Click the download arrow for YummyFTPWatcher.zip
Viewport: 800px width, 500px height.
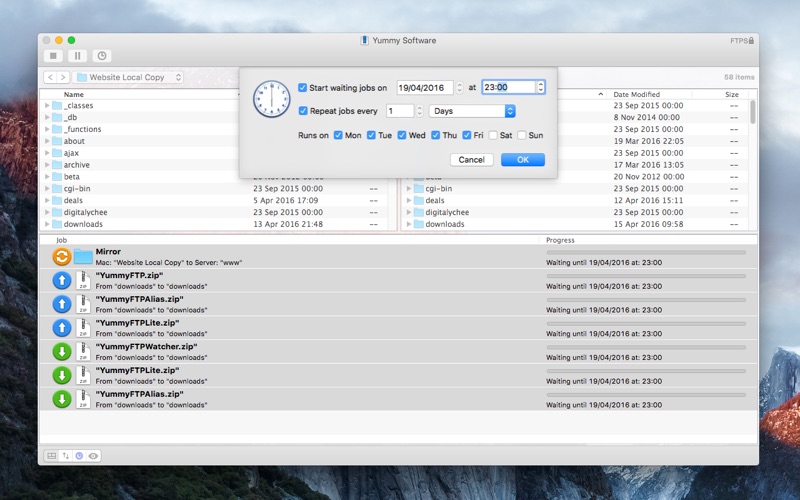[x=62, y=352]
